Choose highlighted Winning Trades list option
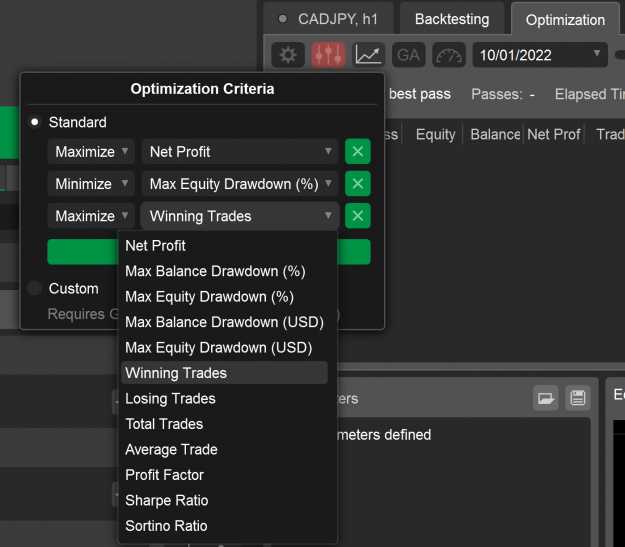 click(224, 373)
